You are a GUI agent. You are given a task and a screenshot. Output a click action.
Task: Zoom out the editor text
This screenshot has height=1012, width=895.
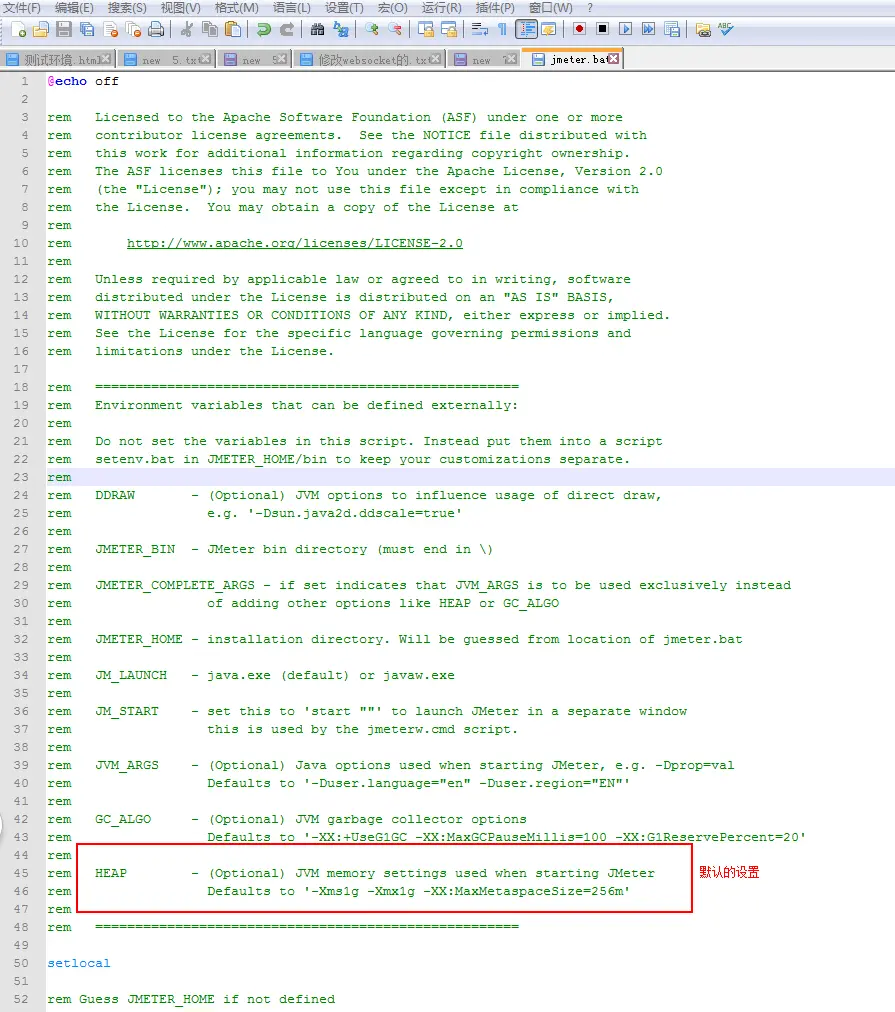pos(394,30)
